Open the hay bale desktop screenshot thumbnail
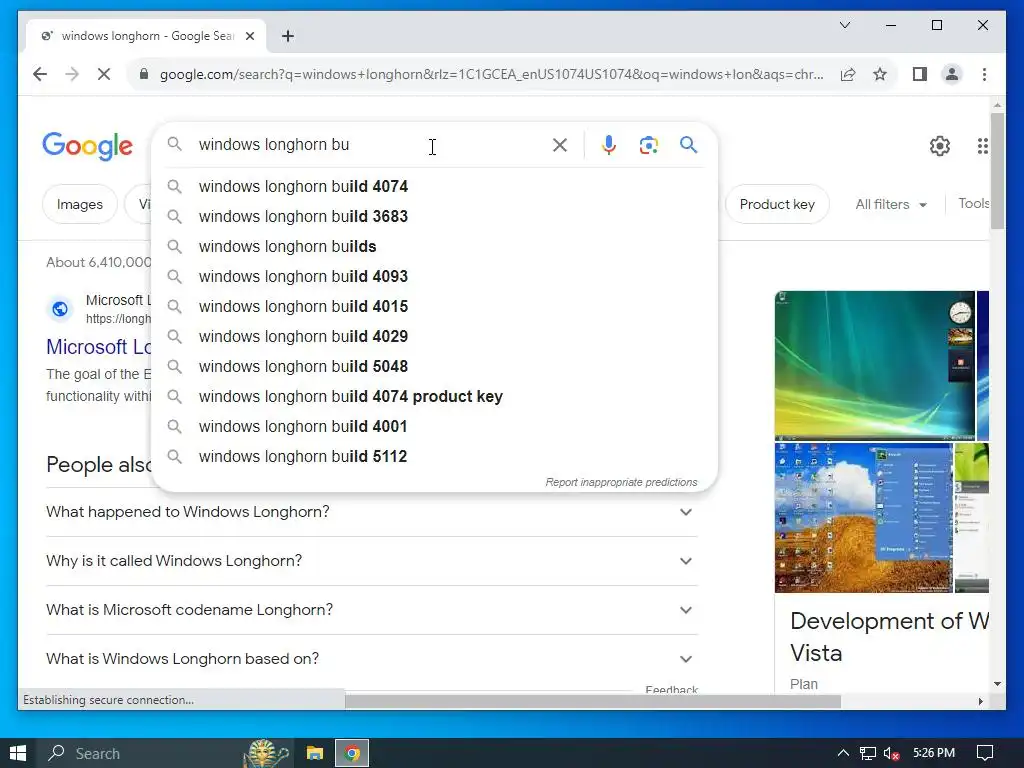The image size is (1024, 768). 863,518
